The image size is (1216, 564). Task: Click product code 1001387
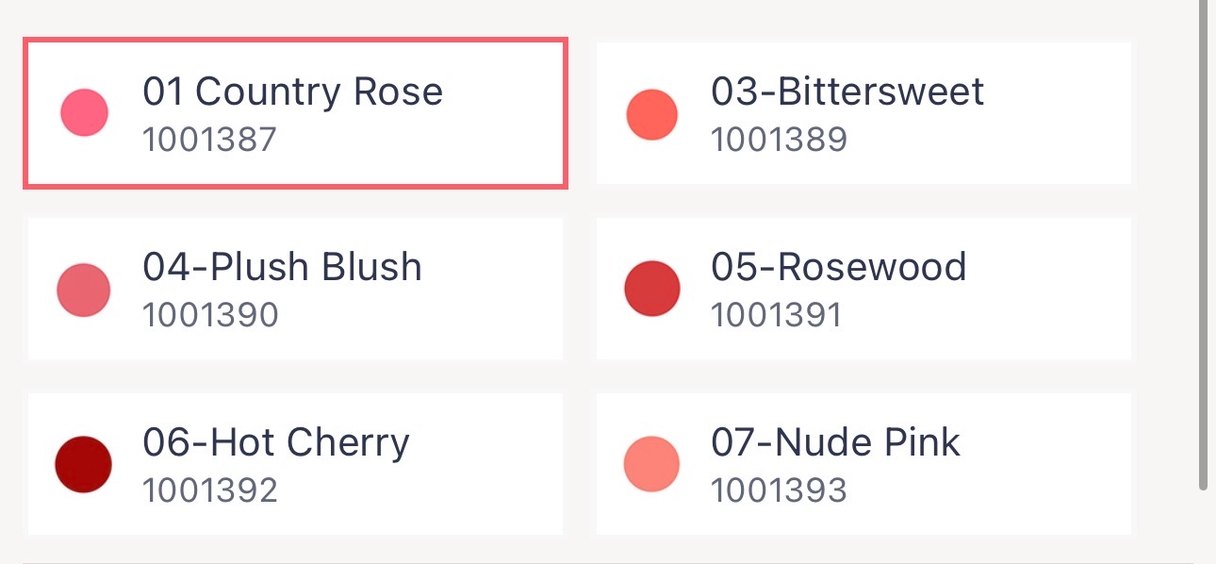click(209, 139)
